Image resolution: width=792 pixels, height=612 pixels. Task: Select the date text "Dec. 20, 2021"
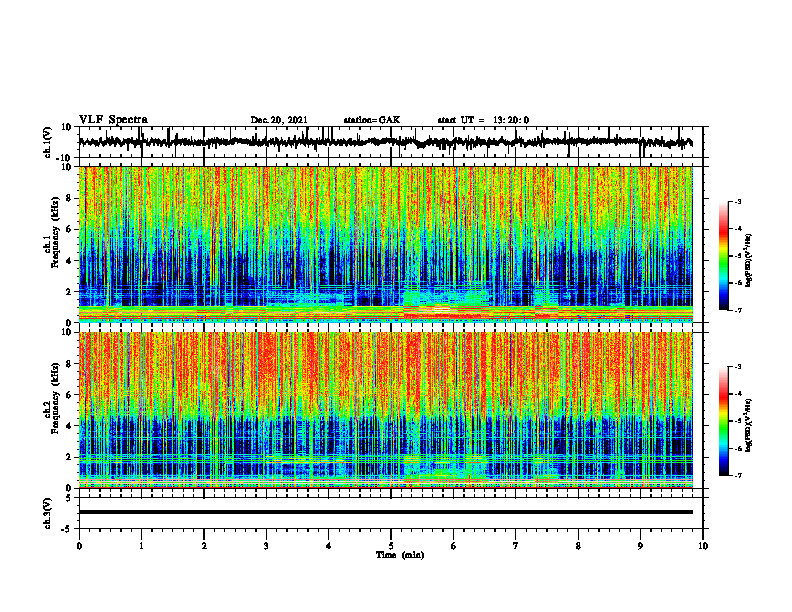(x=279, y=120)
